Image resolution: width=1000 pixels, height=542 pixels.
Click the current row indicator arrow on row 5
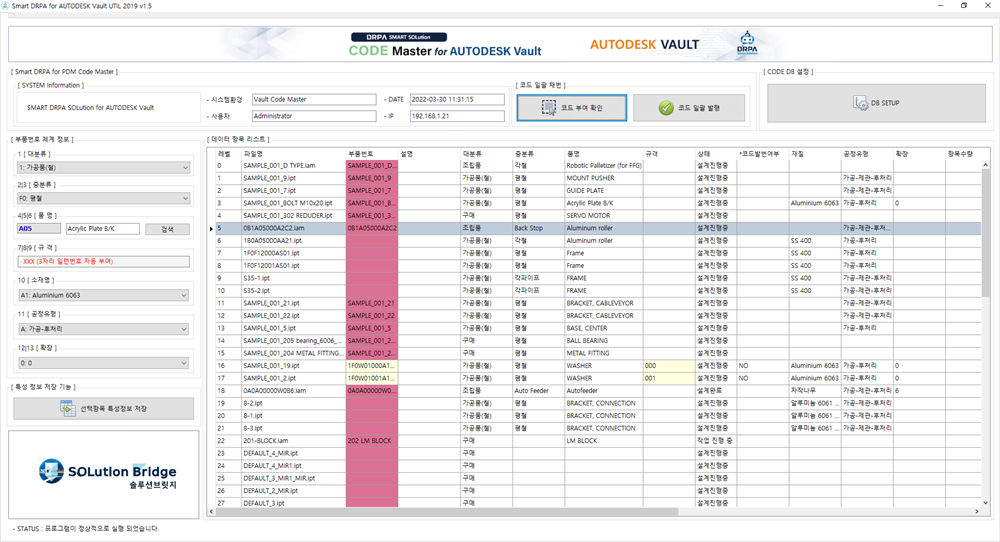tap(211, 228)
